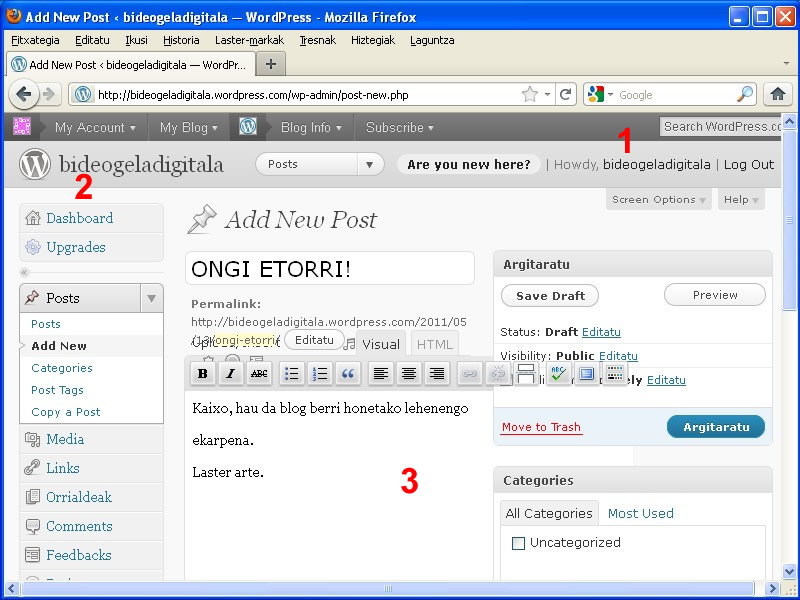
Task: Go forward with the browser forward arrow
Action: pyautogui.click(x=48, y=94)
